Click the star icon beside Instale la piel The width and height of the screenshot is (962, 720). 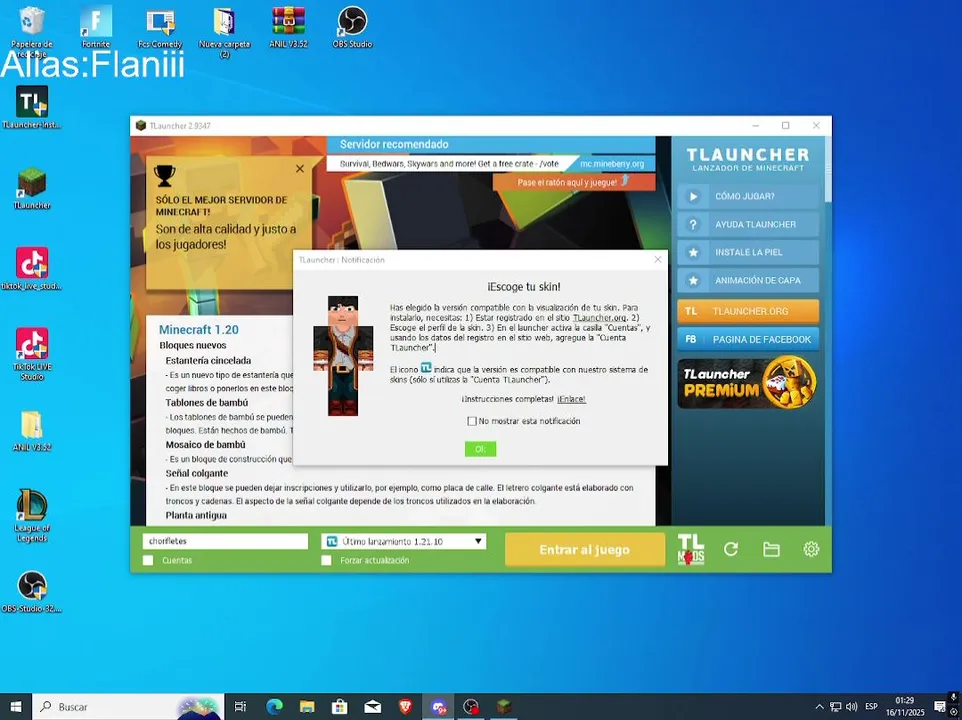point(693,252)
